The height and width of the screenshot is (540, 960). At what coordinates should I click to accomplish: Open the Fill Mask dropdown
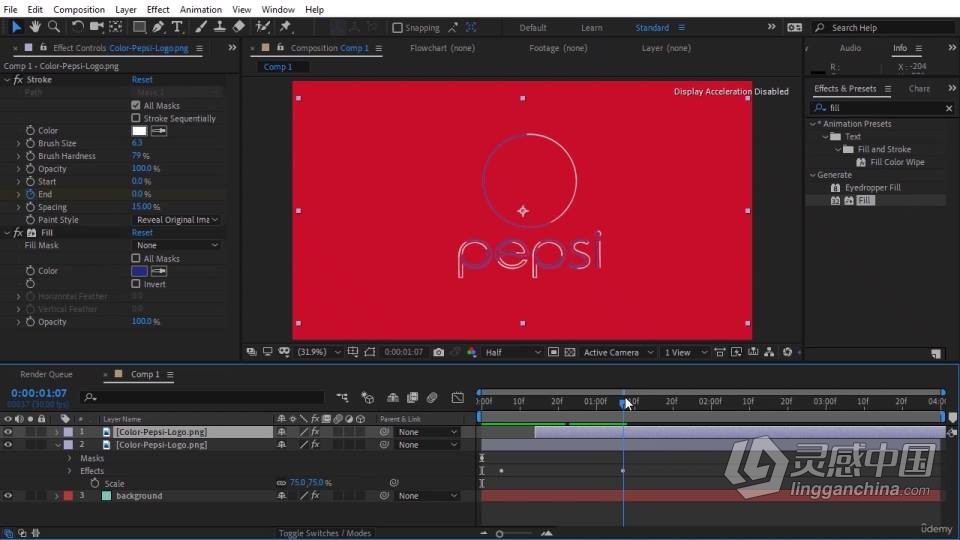coord(177,246)
